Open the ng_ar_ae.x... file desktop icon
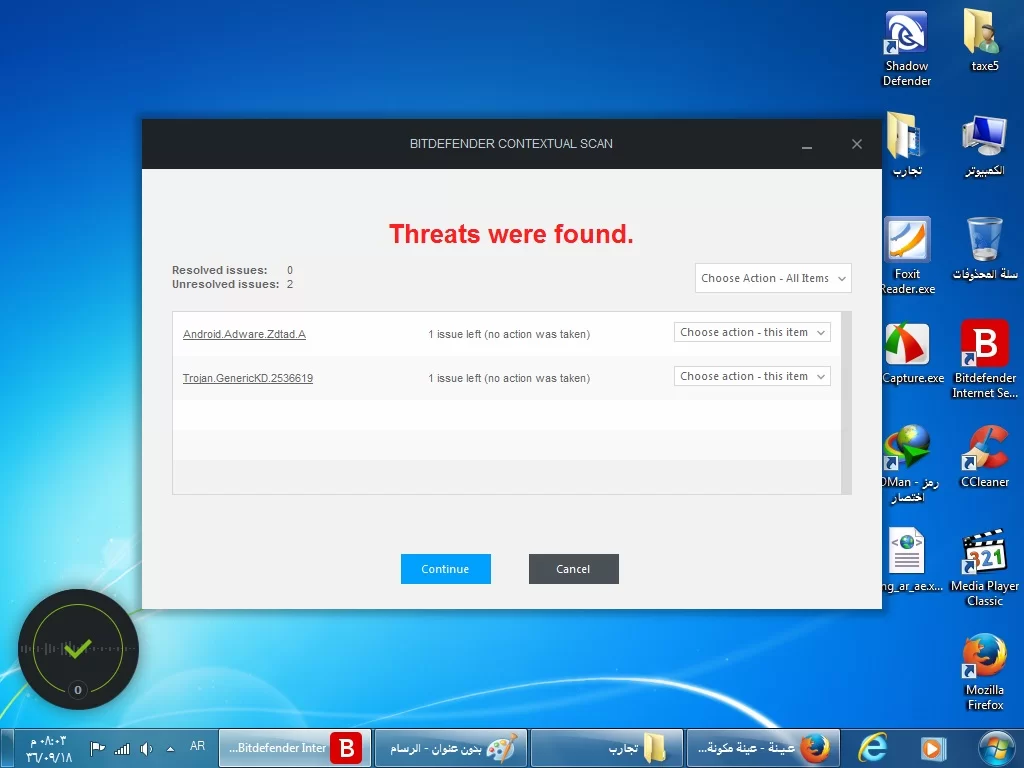Viewport: 1024px width, 768px height. coord(911,560)
